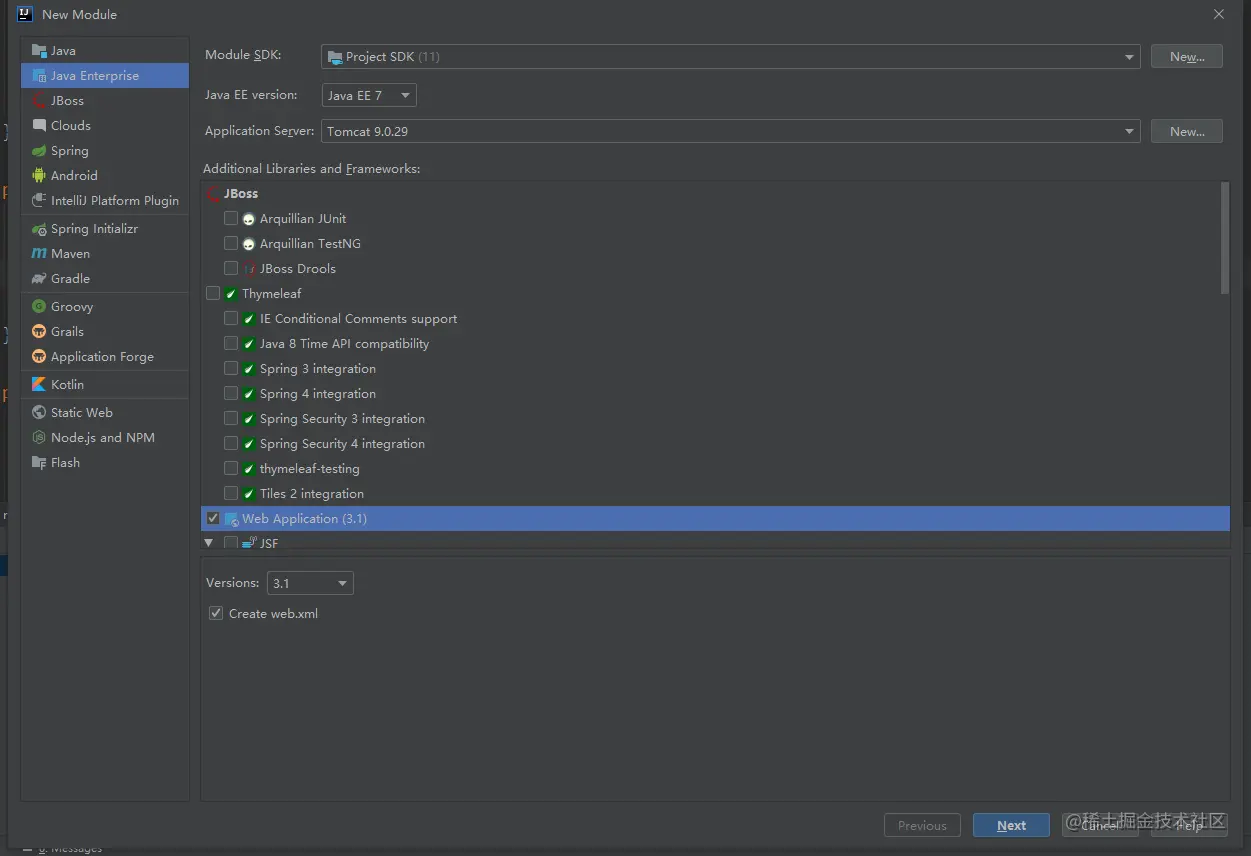
Task: Click the JBoss icon in sidebar
Action: [39, 100]
